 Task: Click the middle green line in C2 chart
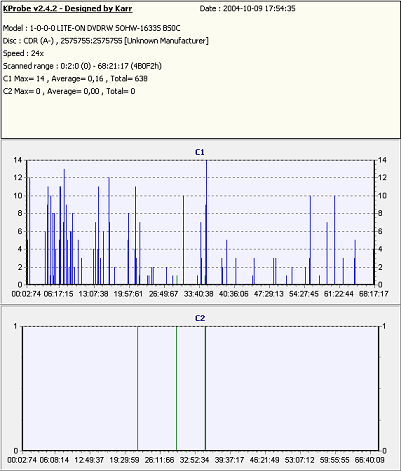[x=176, y=389]
